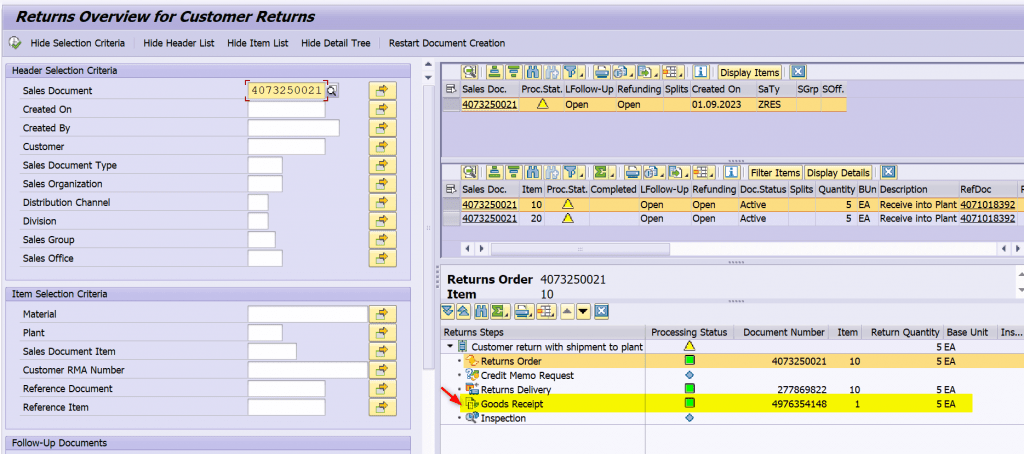Click the Execute icon beside Hide Selection Criteria

14,43
